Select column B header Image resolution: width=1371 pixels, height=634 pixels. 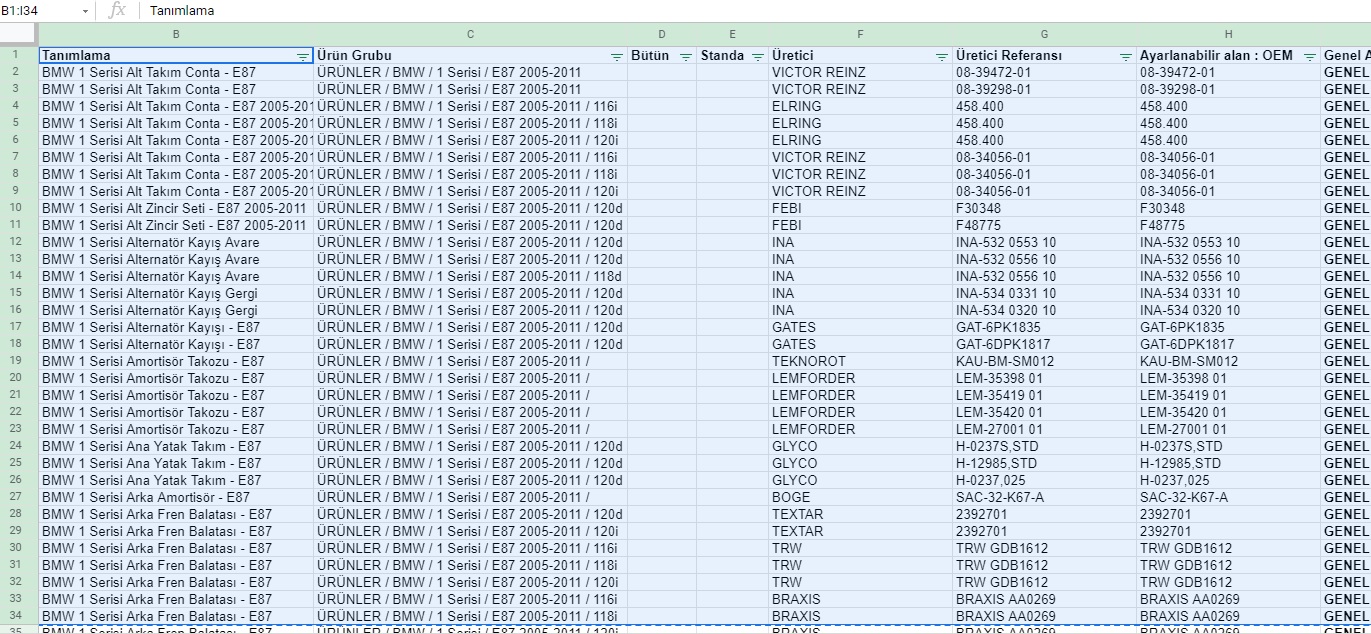(x=176, y=35)
